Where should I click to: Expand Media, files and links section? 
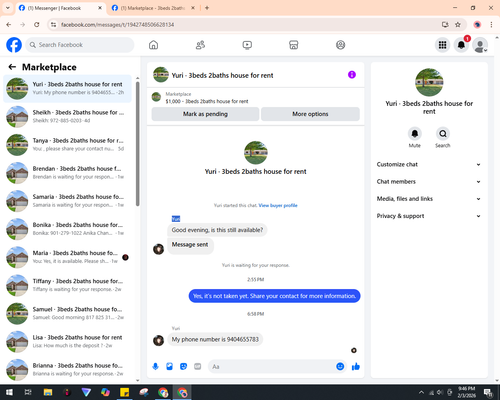(x=429, y=199)
